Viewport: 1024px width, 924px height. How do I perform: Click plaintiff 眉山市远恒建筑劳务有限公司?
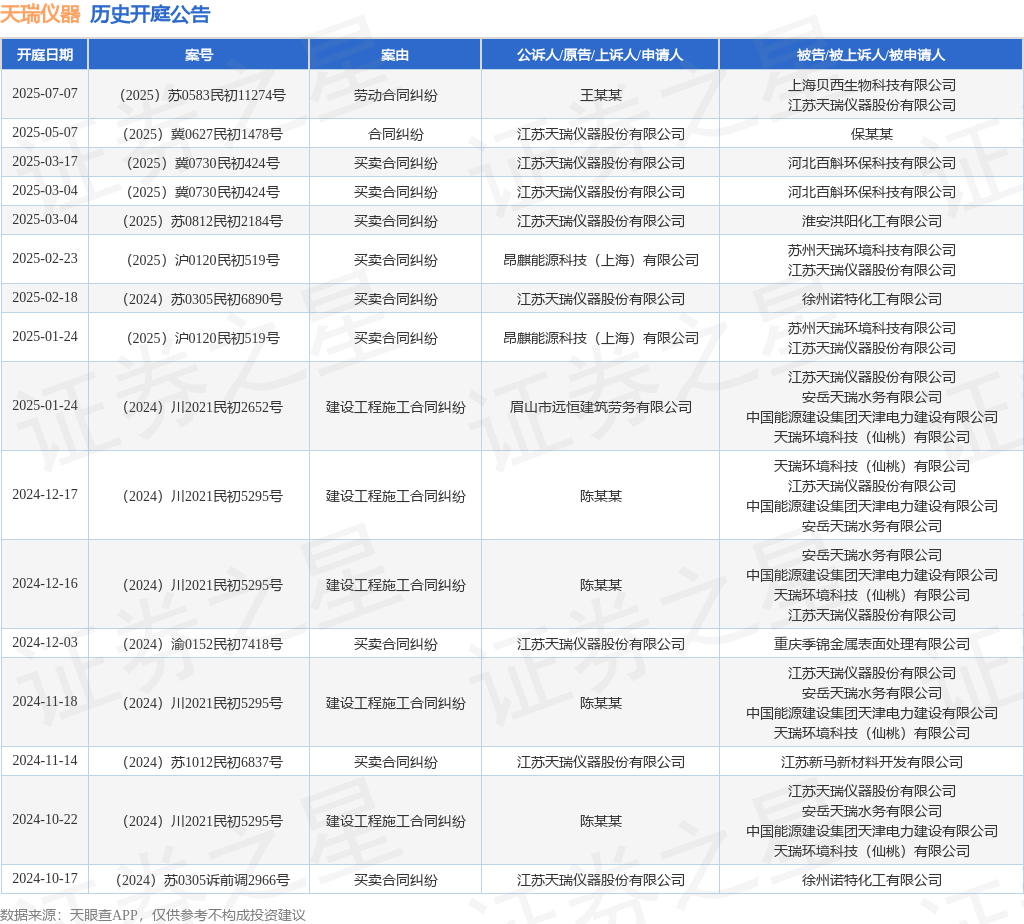click(600, 407)
